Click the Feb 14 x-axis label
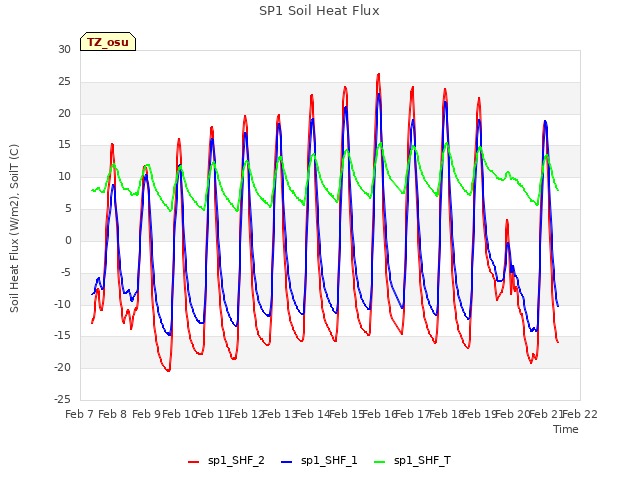640x480 pixels. click(313, 414)
